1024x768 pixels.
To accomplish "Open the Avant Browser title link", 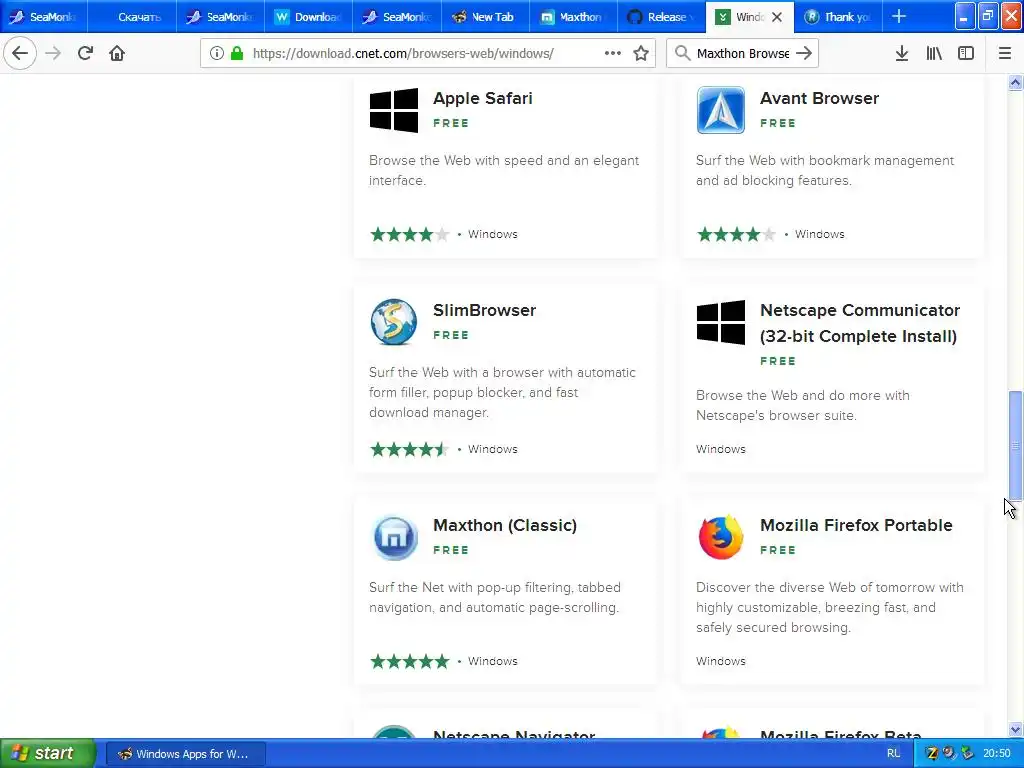I will point(819,99).
